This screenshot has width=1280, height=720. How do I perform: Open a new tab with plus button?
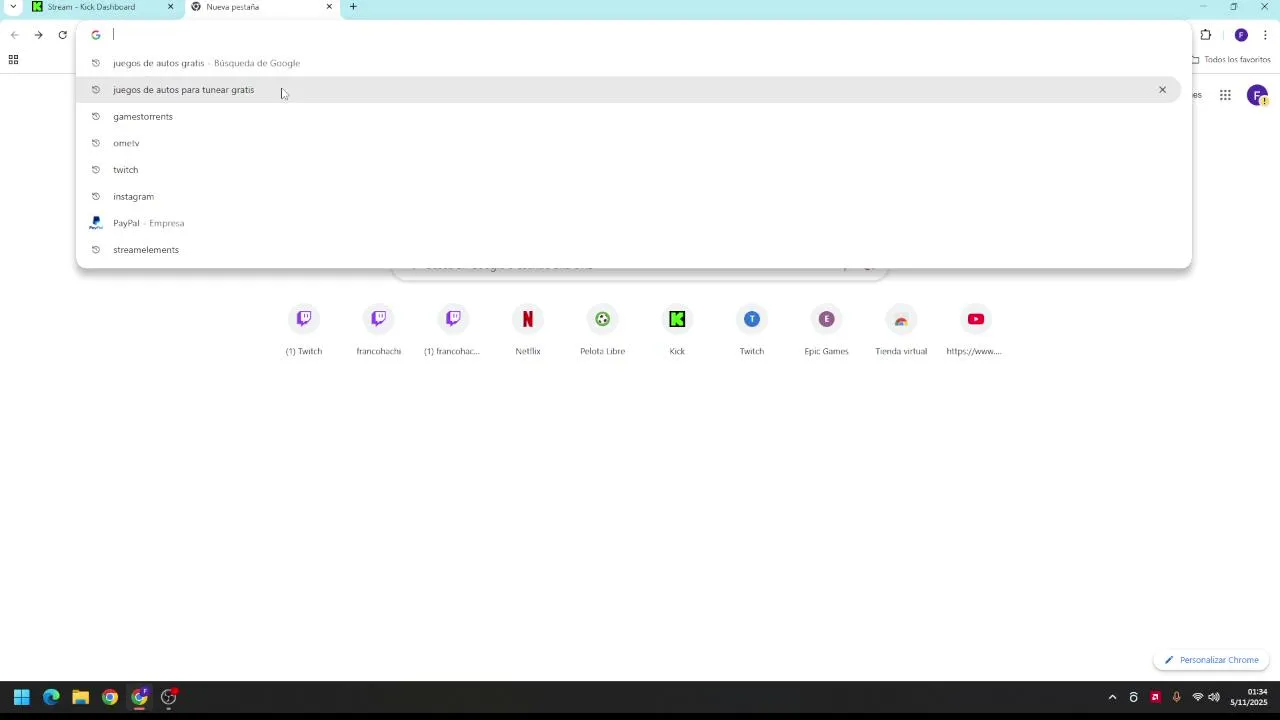coord(353,7)
